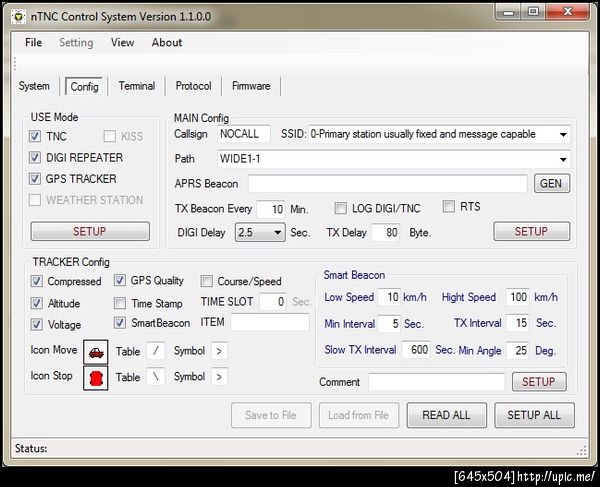
Task: Click Icon Stop Table field
Action: coord(156,377)
